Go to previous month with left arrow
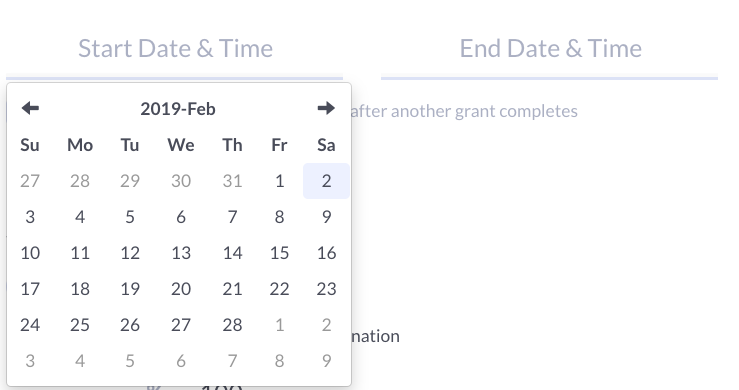 pos(30,108)
